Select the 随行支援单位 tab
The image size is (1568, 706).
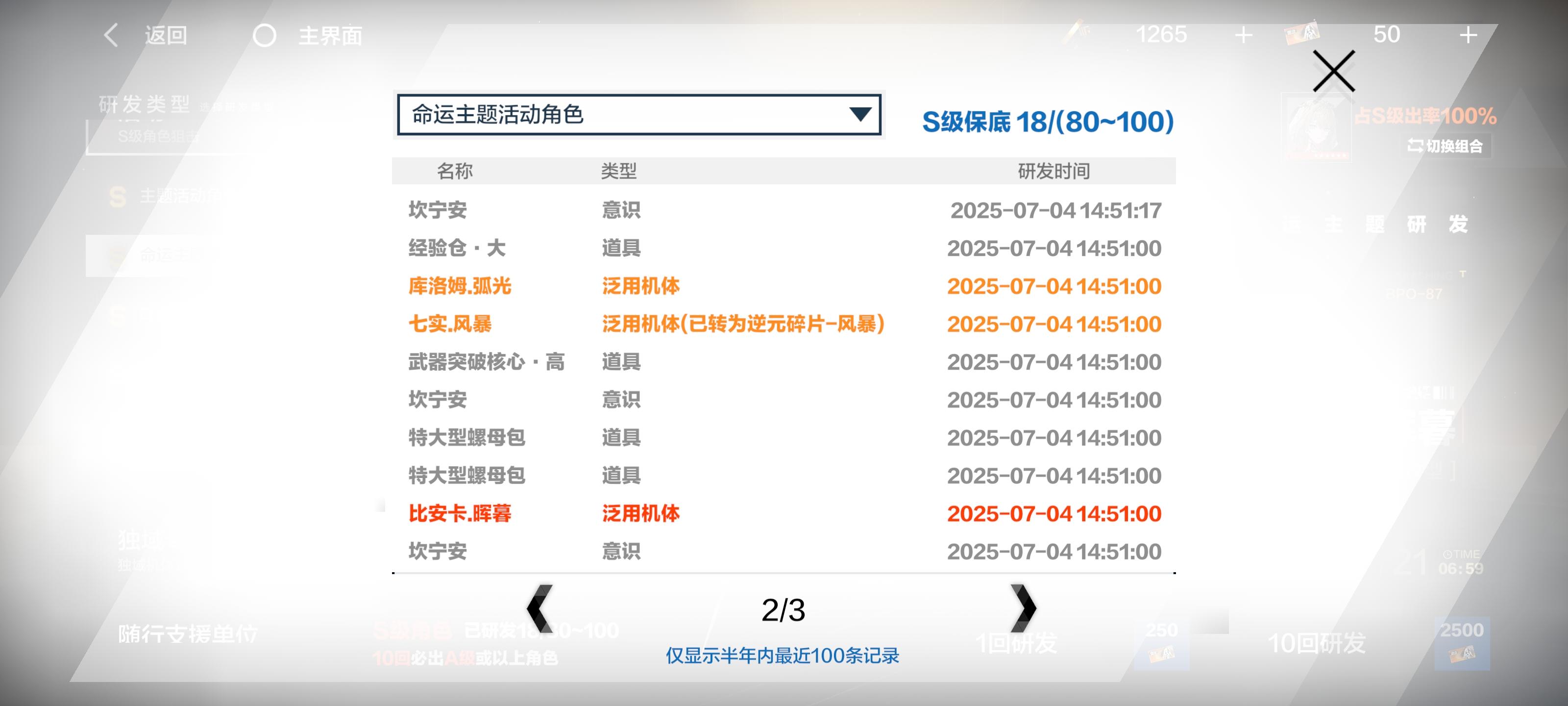[188, 634]
